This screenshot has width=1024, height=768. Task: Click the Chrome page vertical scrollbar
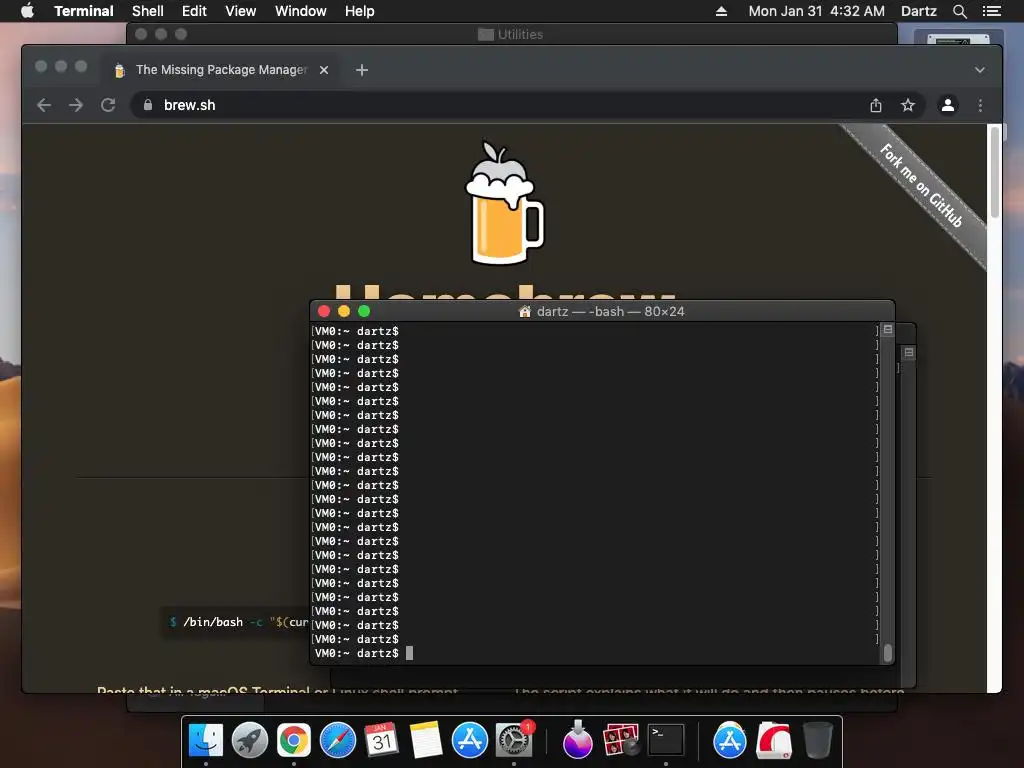[x=994, y=172]
